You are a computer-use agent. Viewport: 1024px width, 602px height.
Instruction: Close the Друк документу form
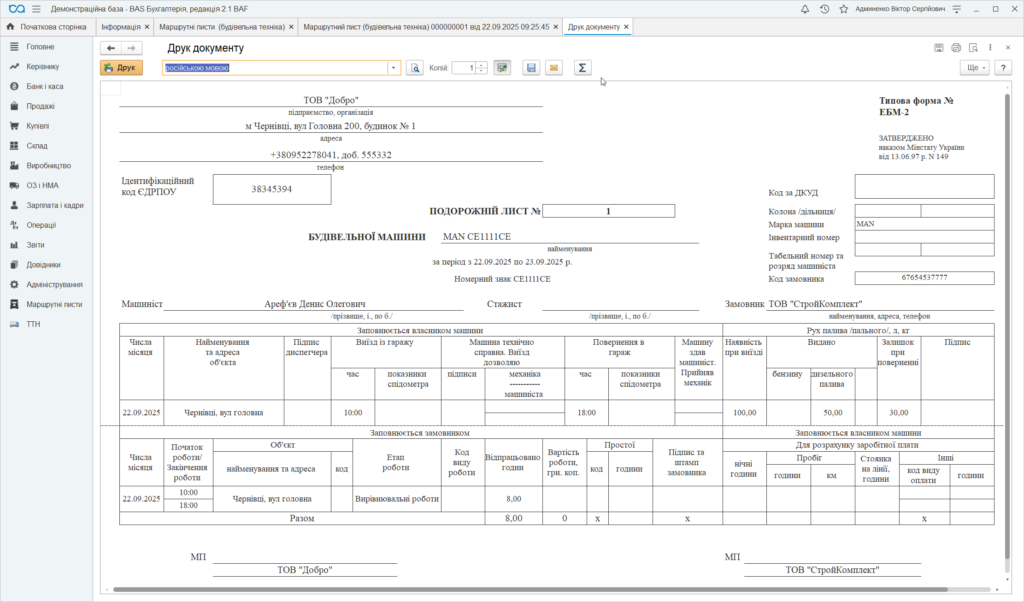point(1008,48)
